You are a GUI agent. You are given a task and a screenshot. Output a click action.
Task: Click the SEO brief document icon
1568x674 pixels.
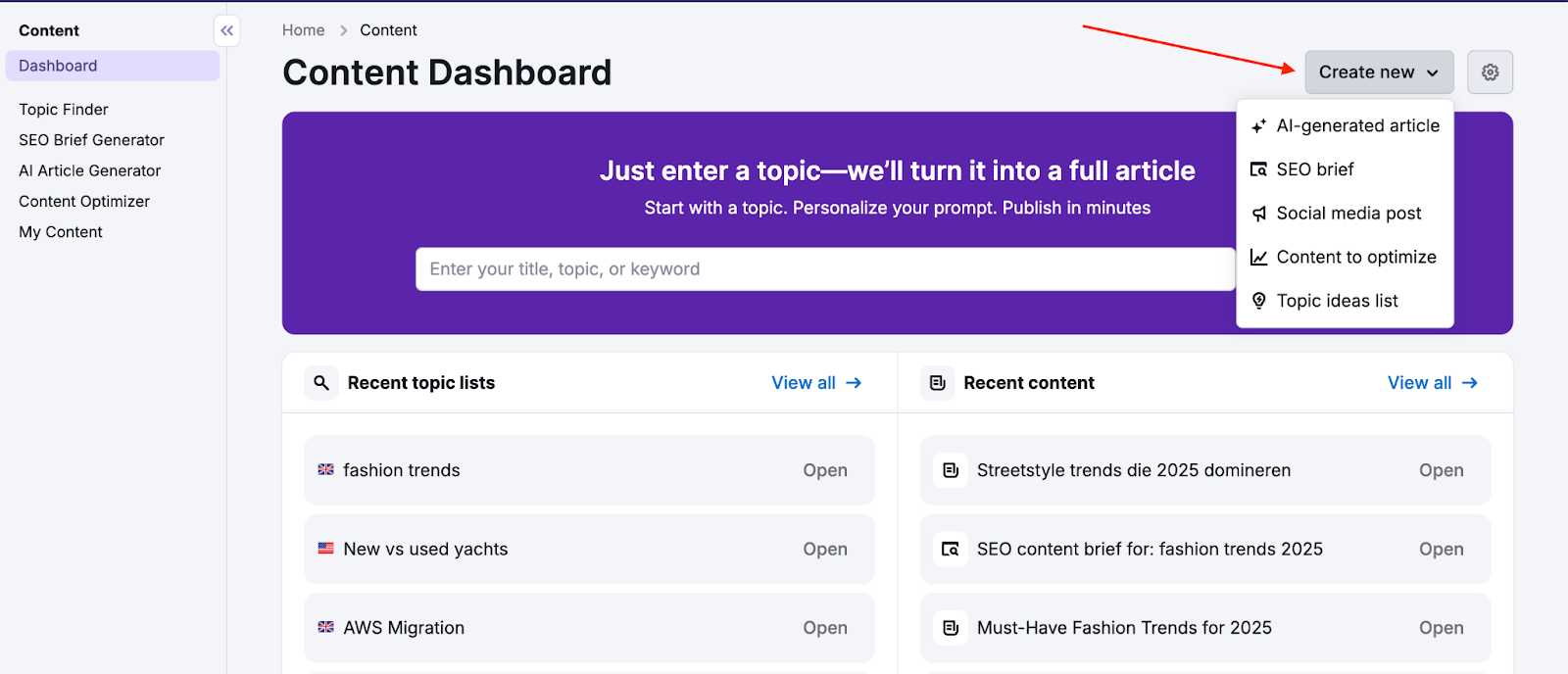1259,168
